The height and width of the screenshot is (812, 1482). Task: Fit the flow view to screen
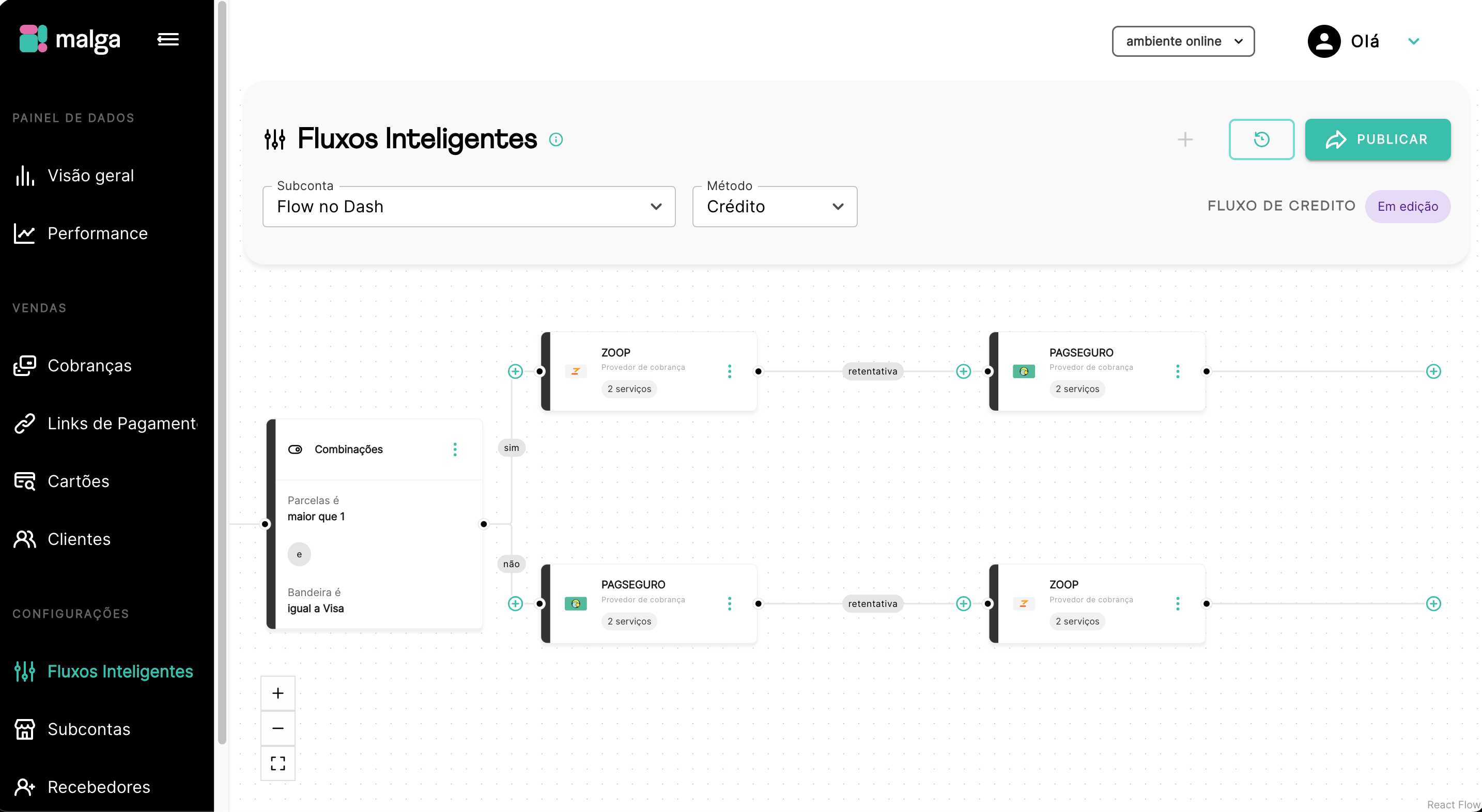pyautogui.click(x=278, y=763)
